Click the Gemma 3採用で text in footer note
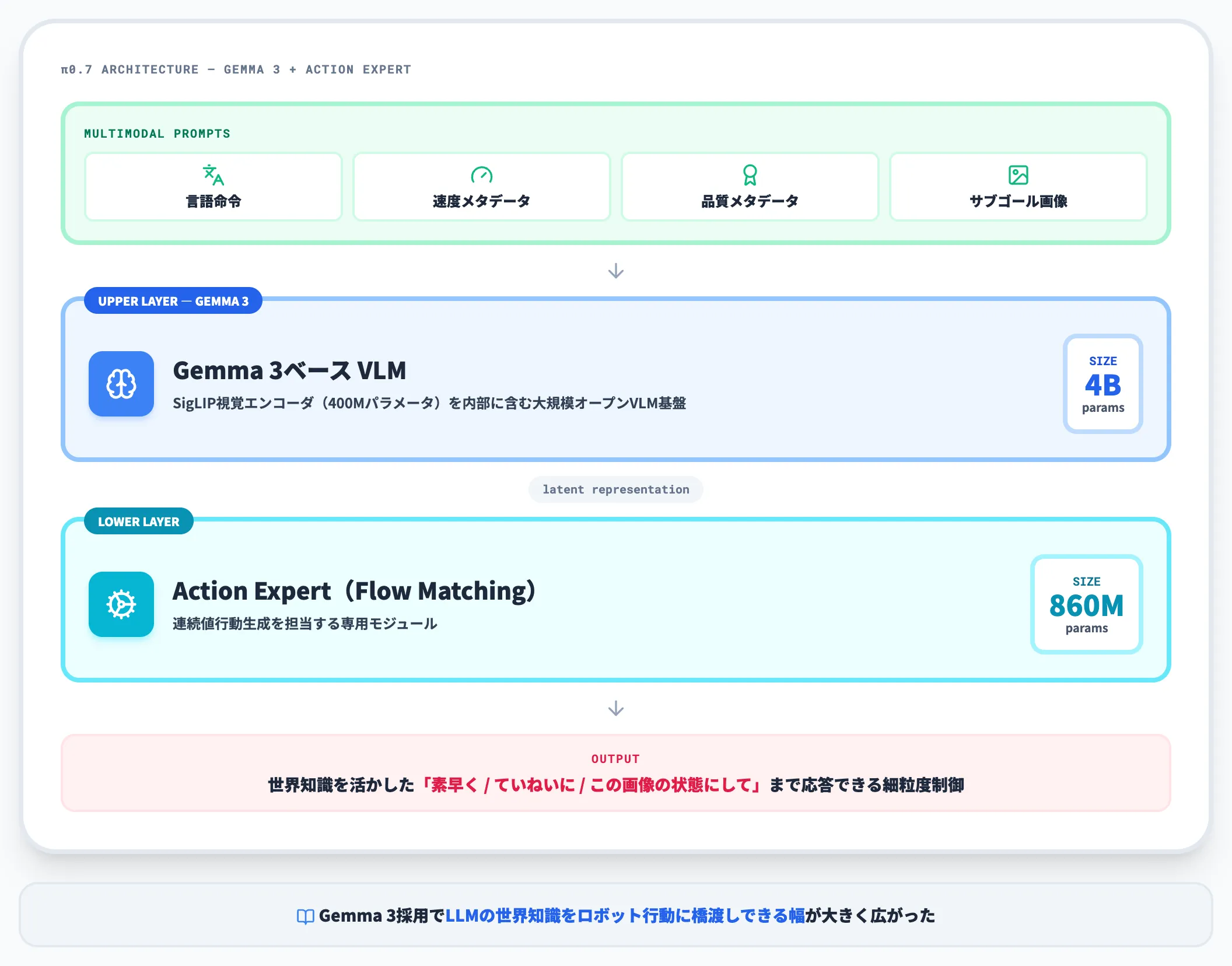 382,916
